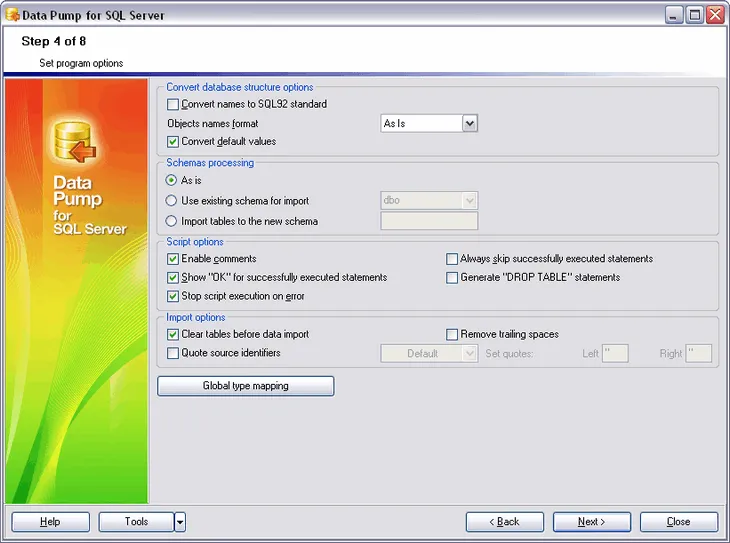Click the "Set quotes:" label
Image resolution: width=730 pixels, height=543 pixels.
tap(509, 354)
